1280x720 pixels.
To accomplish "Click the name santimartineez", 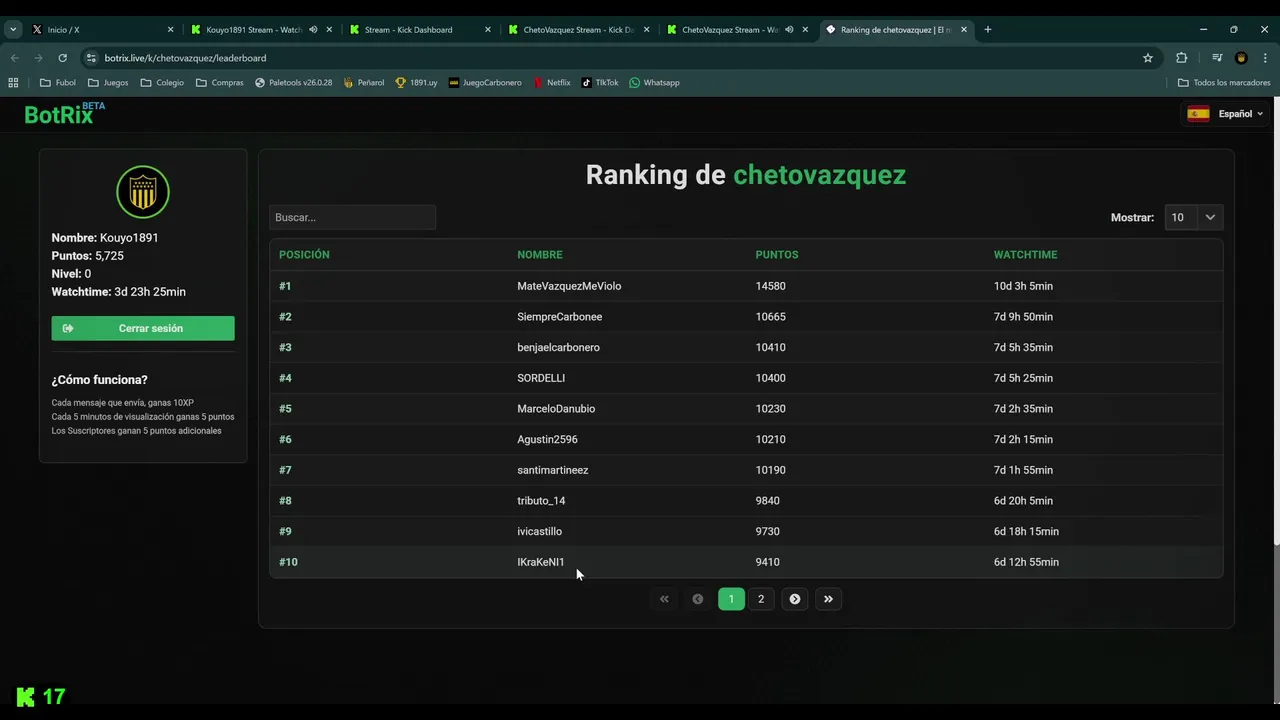I will pos(552,470).
